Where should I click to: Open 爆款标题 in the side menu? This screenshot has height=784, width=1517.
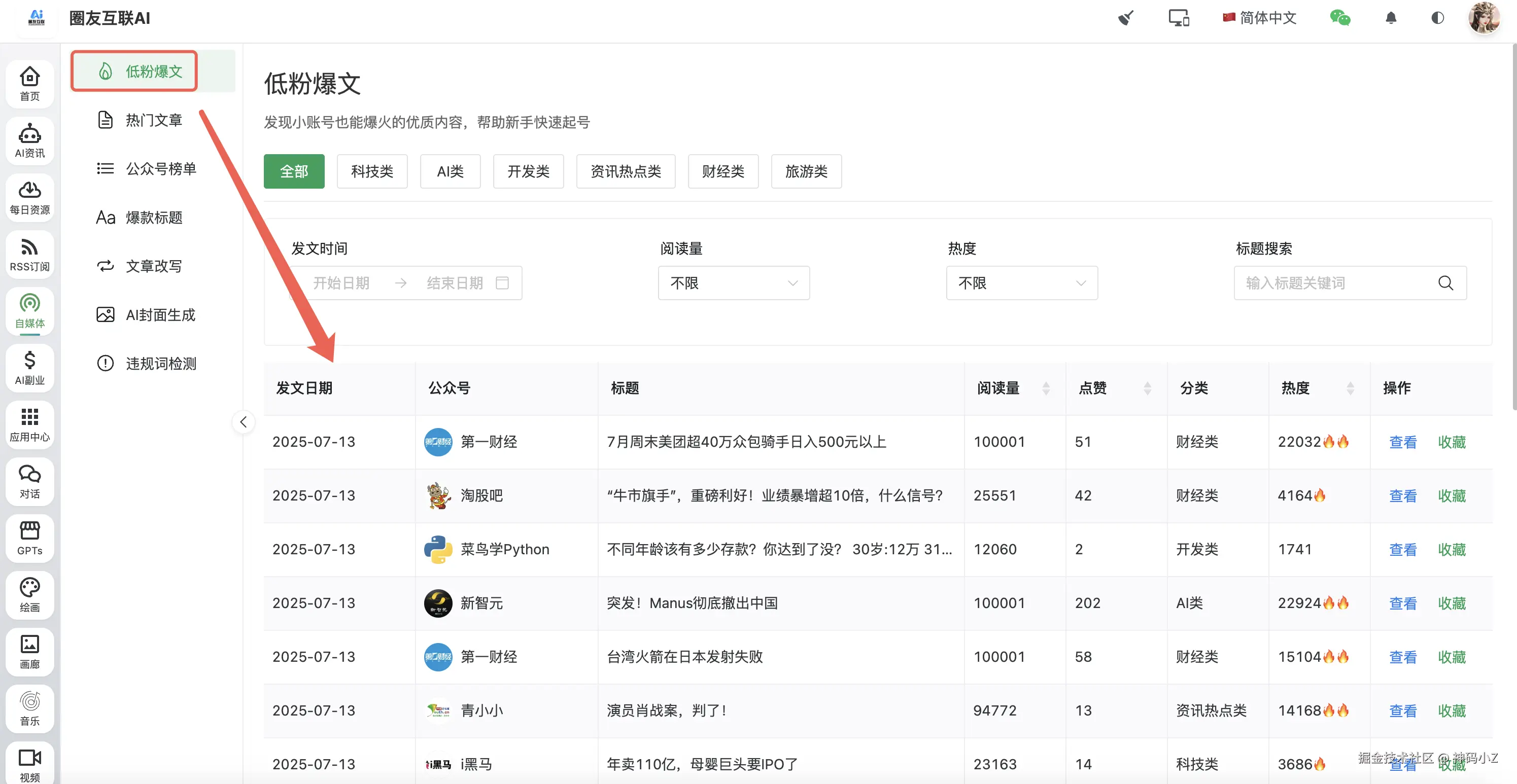pos(154,218)
